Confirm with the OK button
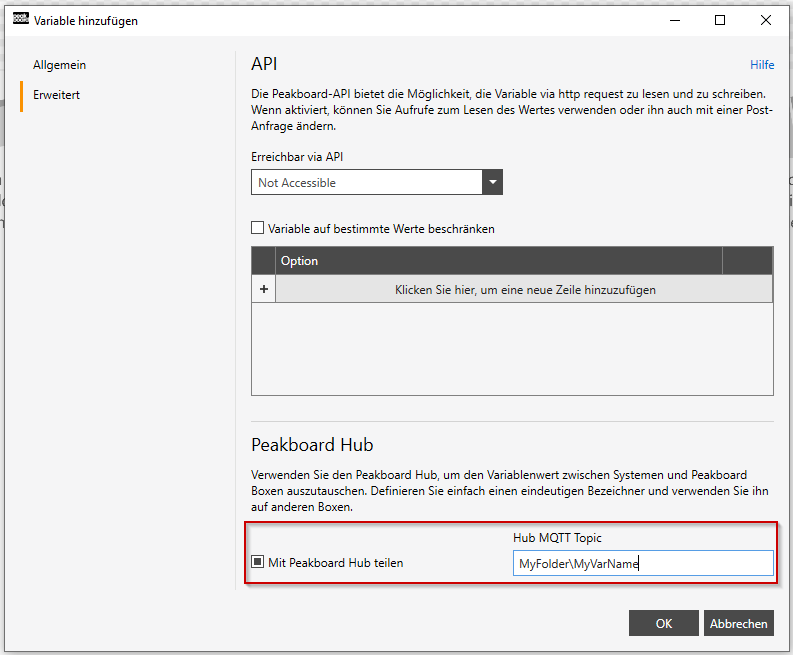Image resolution: width=793 pixels, height=655 pixels. [664, 623]
